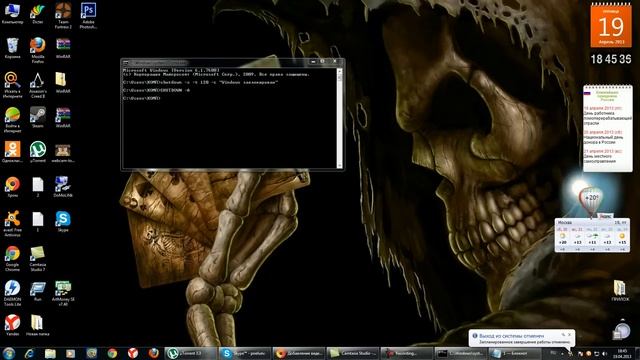Switch to Recording taskbar window

406,353
